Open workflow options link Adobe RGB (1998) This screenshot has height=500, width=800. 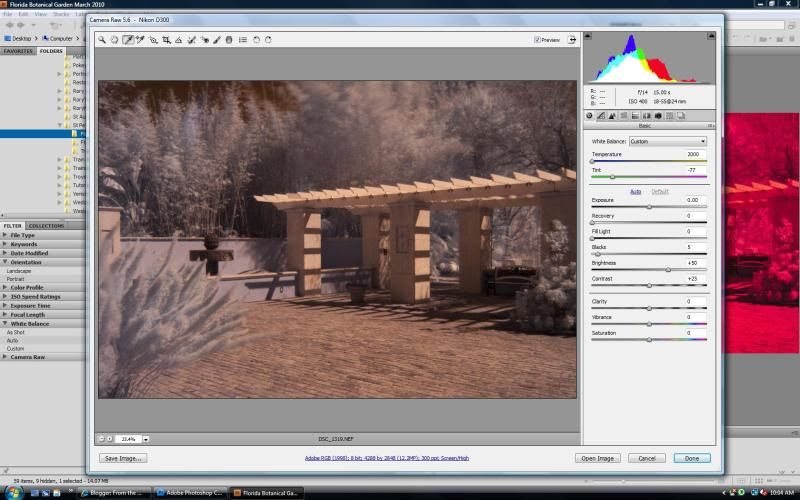(x=387, y=458)
